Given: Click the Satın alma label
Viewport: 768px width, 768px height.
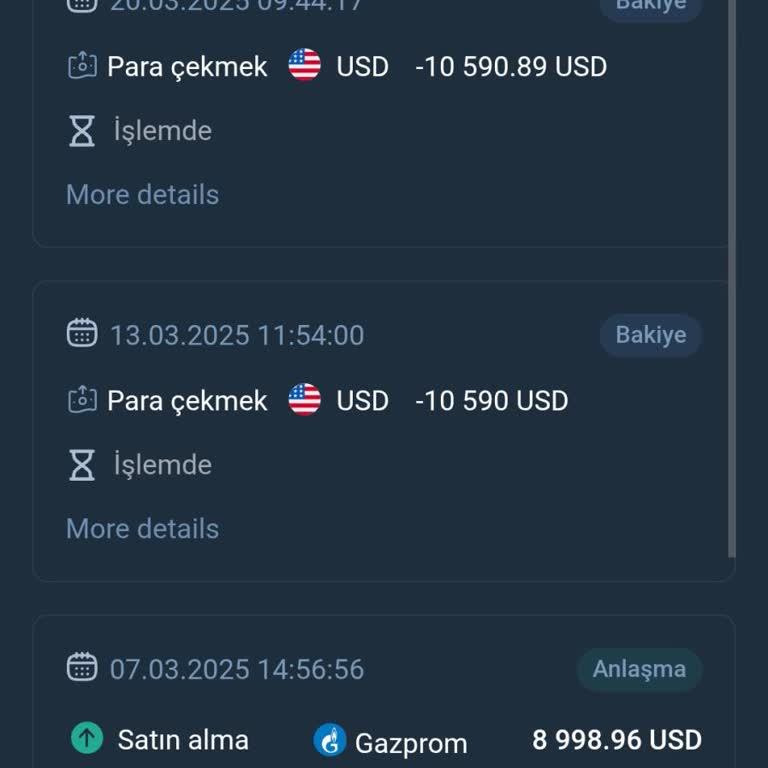Looking at the screenshot, I should (x=183, y=740).
